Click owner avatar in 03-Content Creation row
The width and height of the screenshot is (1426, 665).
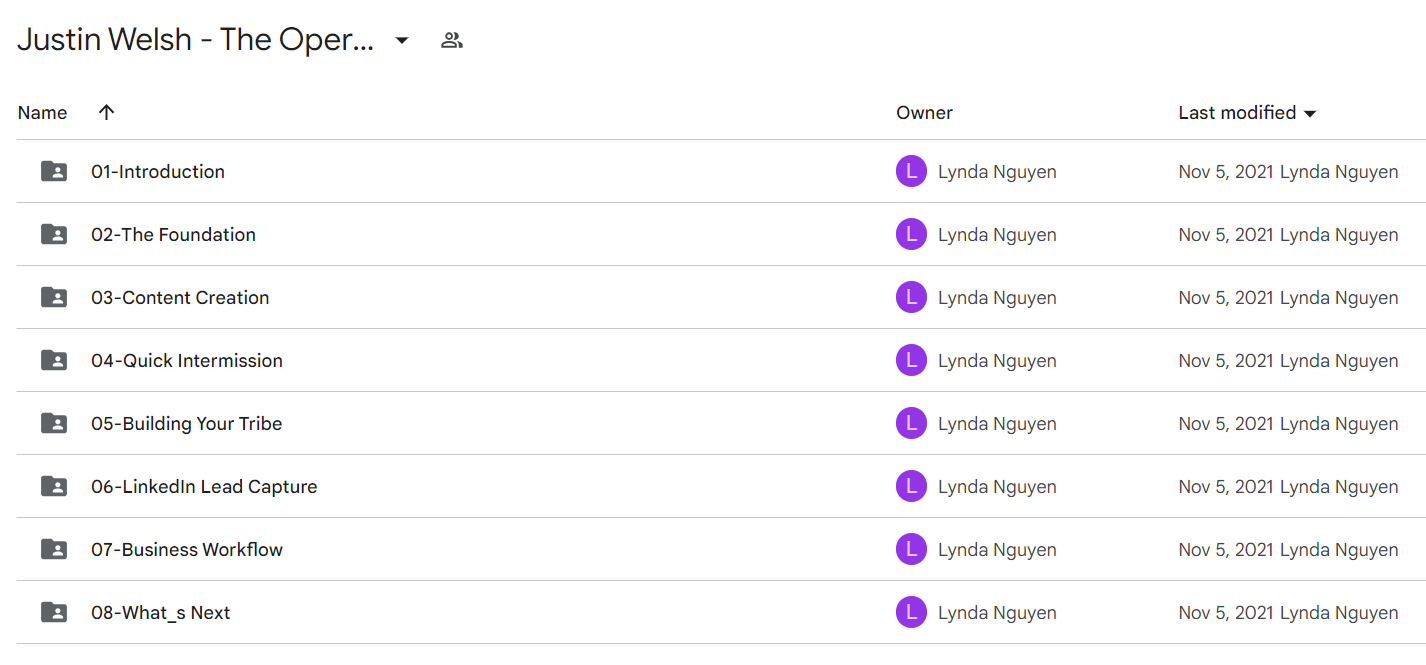pyautogui.click(x=911, y=297)
